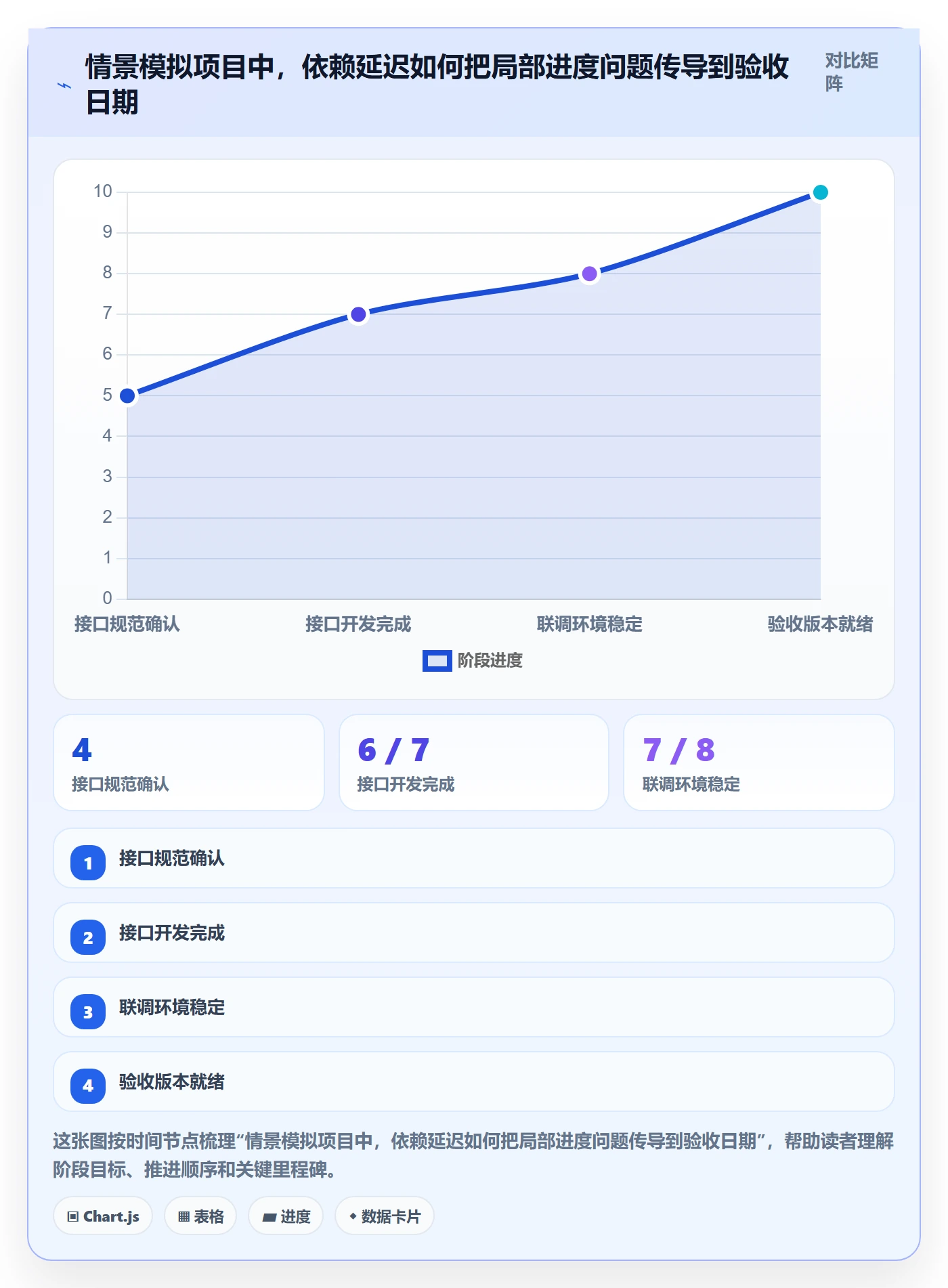Click the grid icon in the 表格 tag
The height and width of the screenshot is (1288, 948).
tap(184, 1217)
